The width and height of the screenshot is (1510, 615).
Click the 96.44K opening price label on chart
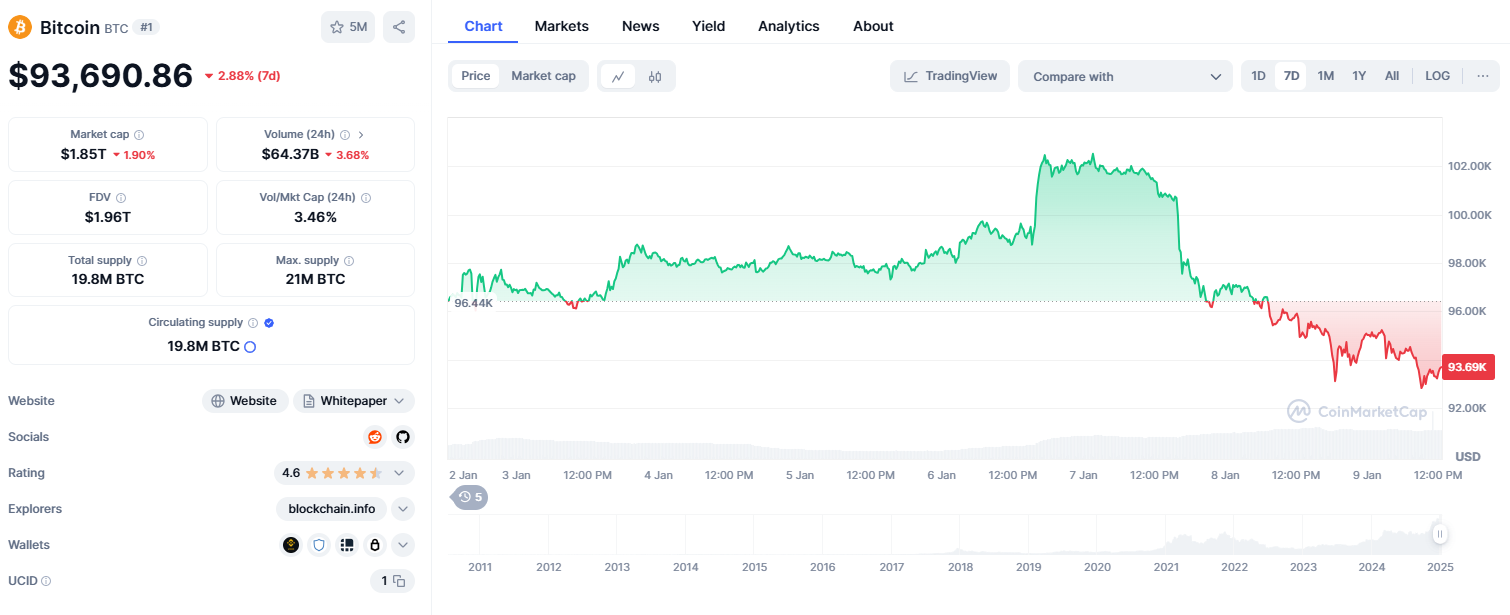click(x=473, y=302)
